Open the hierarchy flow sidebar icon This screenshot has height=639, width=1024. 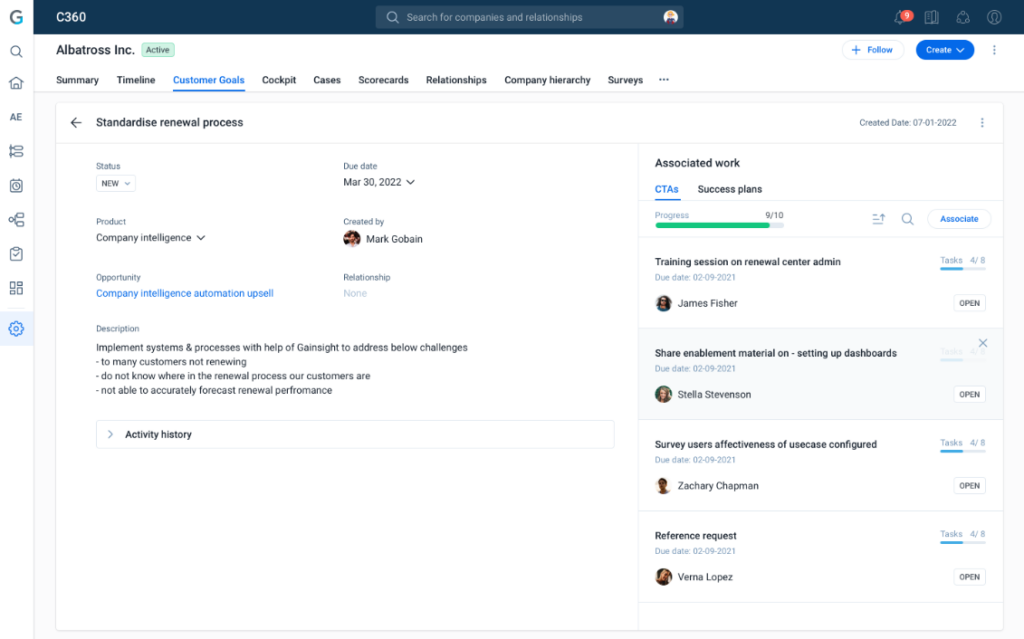16,220
